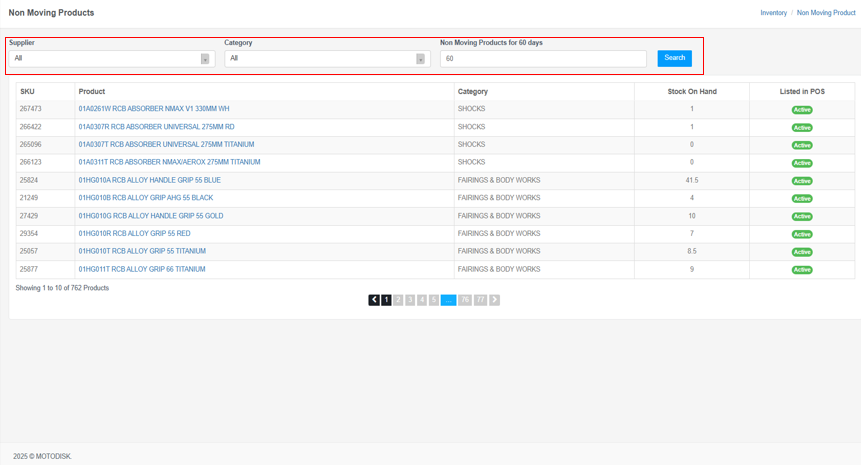Open Inventory breadcrumb link
The width and height of the screenshot is (861, 465).
point(773,13)
